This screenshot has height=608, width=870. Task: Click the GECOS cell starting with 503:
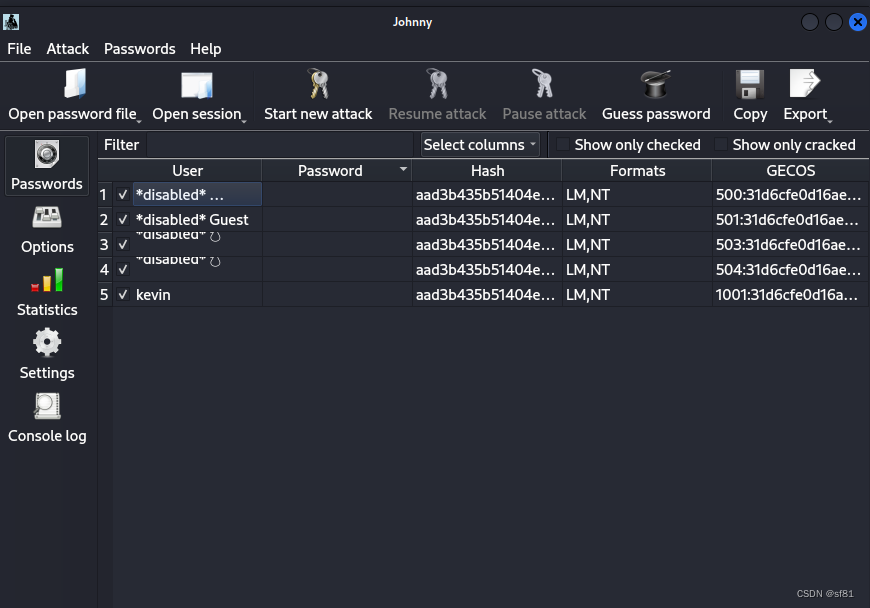pyautogui.click(x=790, y=245)
